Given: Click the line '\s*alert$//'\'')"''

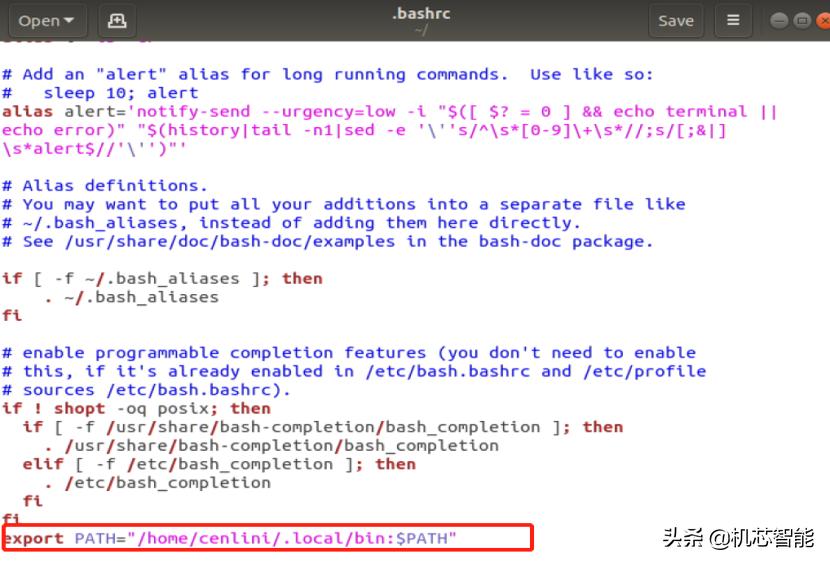Looking at the screenshot, I should point(94,149).
